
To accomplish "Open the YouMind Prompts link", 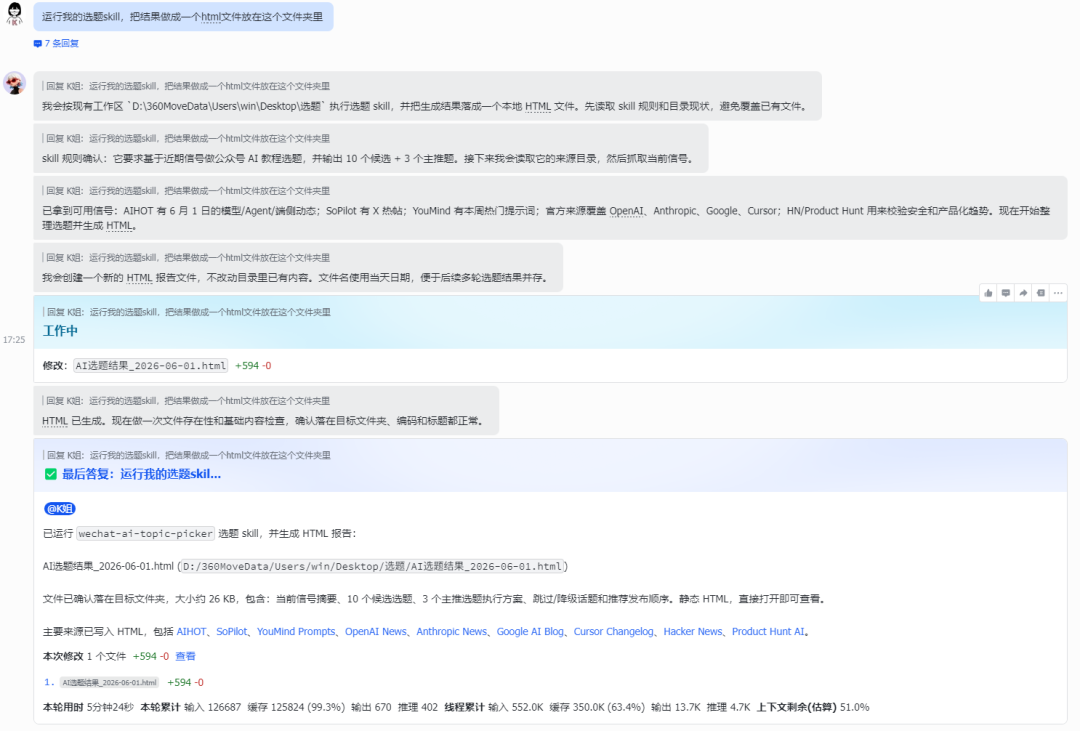I will tap(296, 631).
